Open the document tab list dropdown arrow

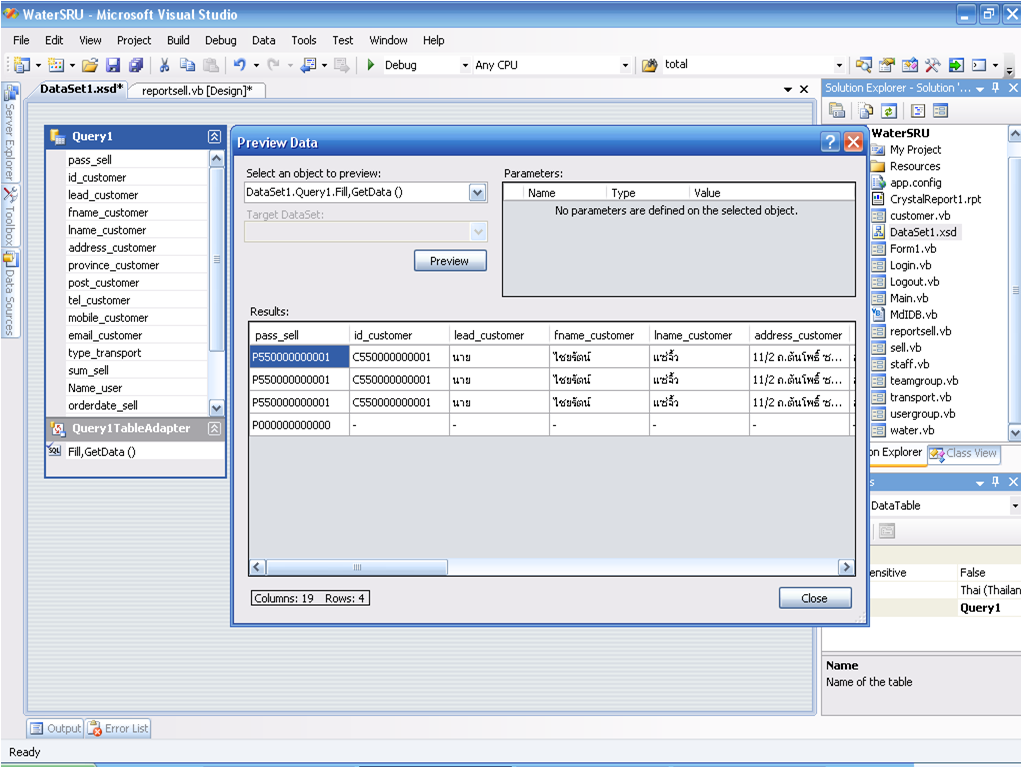tap(788, 89)
